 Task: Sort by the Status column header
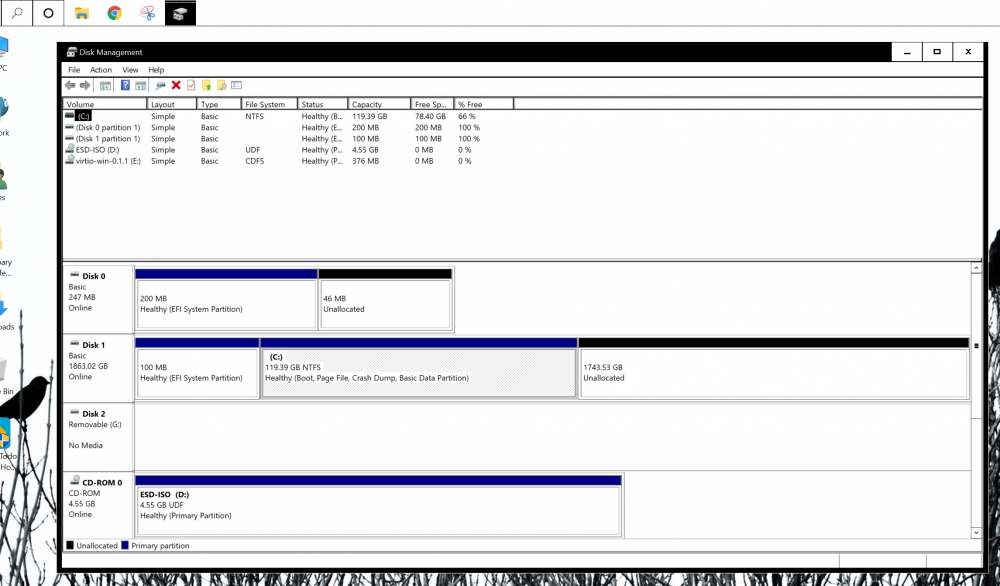[x=323, y=104]
